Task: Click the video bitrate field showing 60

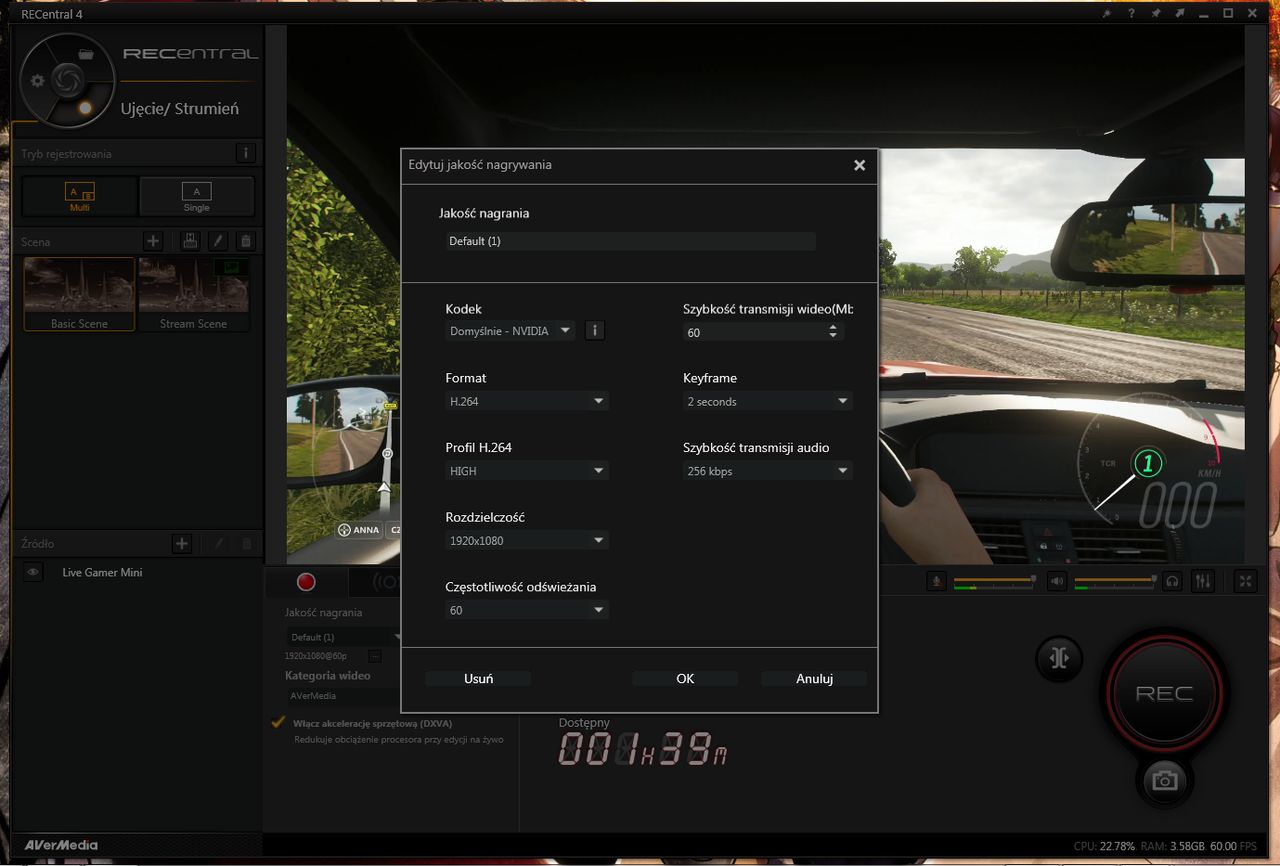Action: pos(755,332)
